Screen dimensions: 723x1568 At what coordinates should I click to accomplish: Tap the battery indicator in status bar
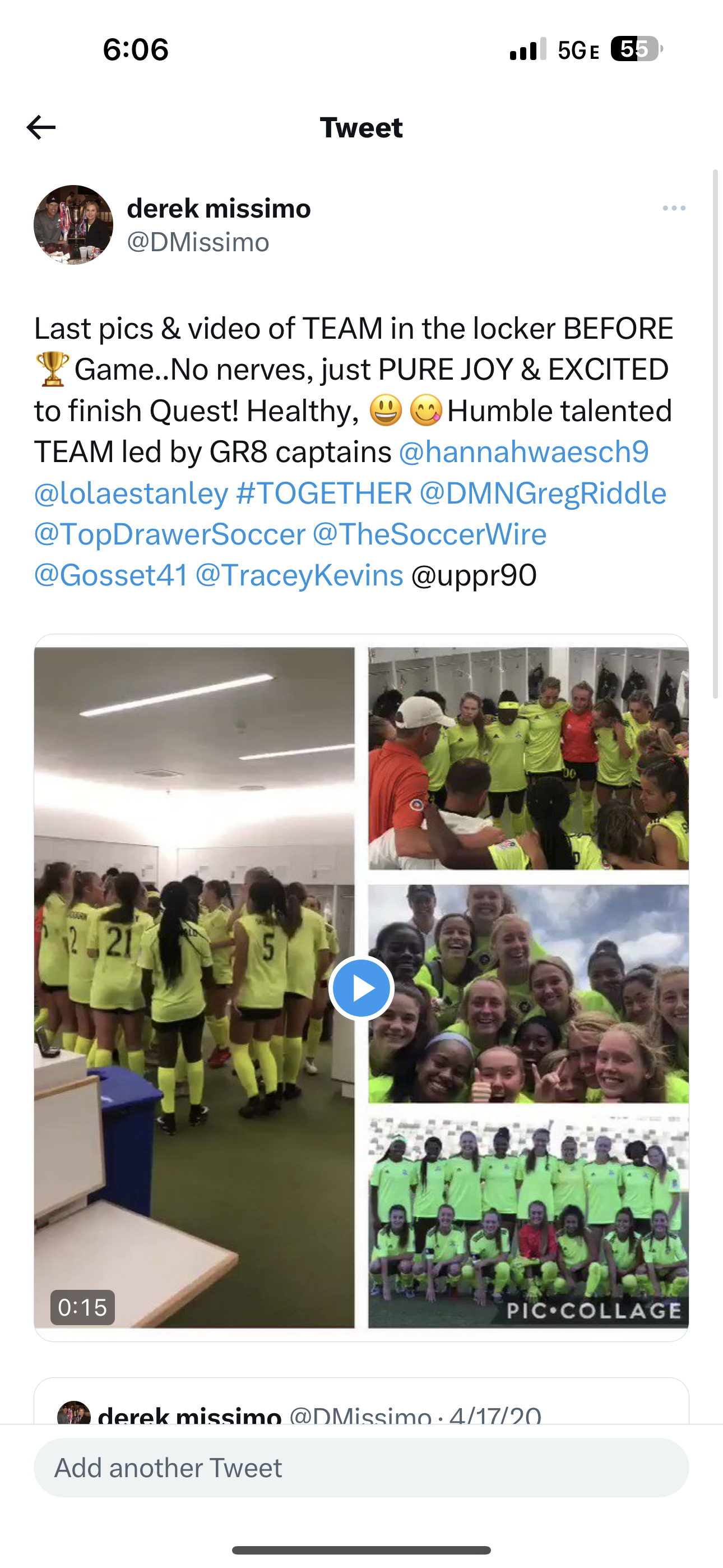click(x=637, y=49)
